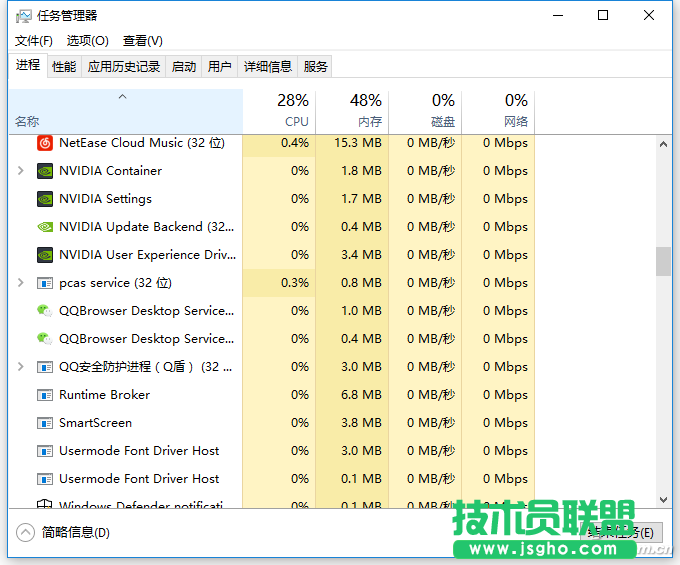This screenshot has height=565, width=680.
Task: Click the NetEase Cloud Music red icon
Action: pos(45,143)
